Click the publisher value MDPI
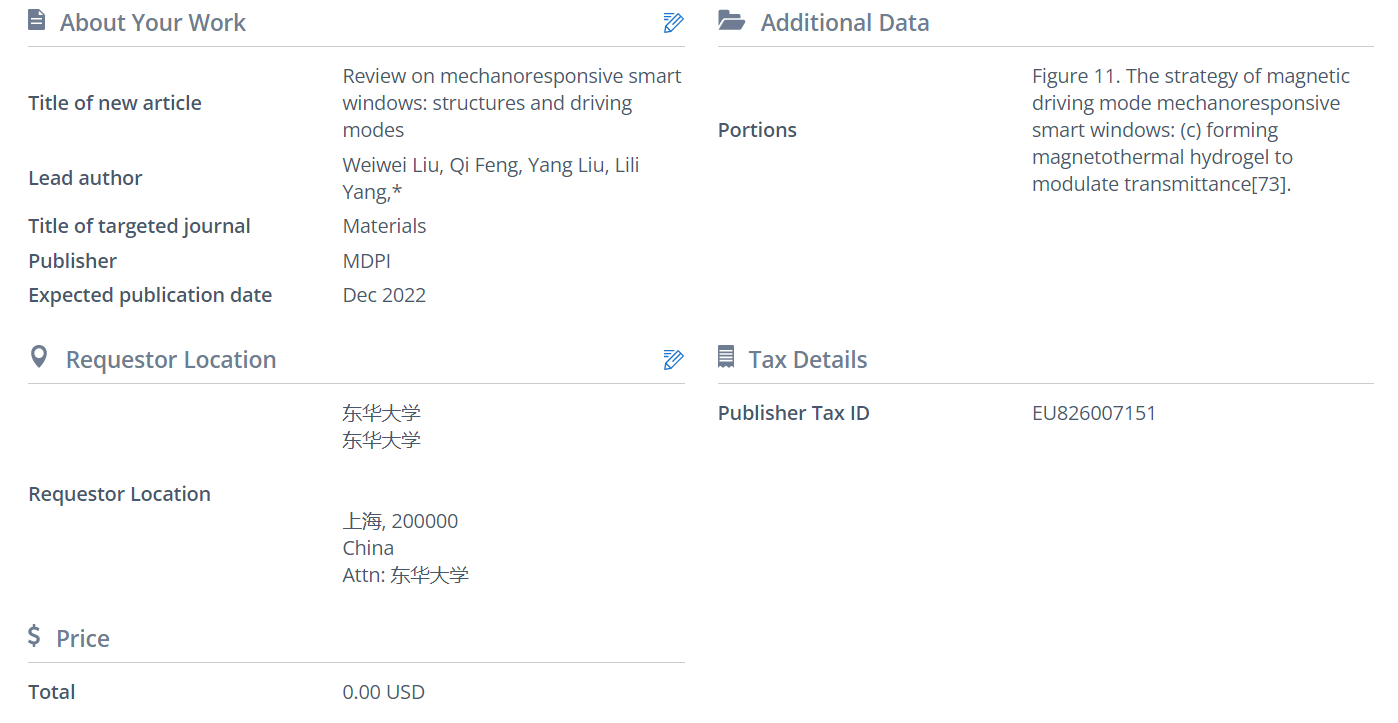This screenshot has width=1398, height=723. 366,261
